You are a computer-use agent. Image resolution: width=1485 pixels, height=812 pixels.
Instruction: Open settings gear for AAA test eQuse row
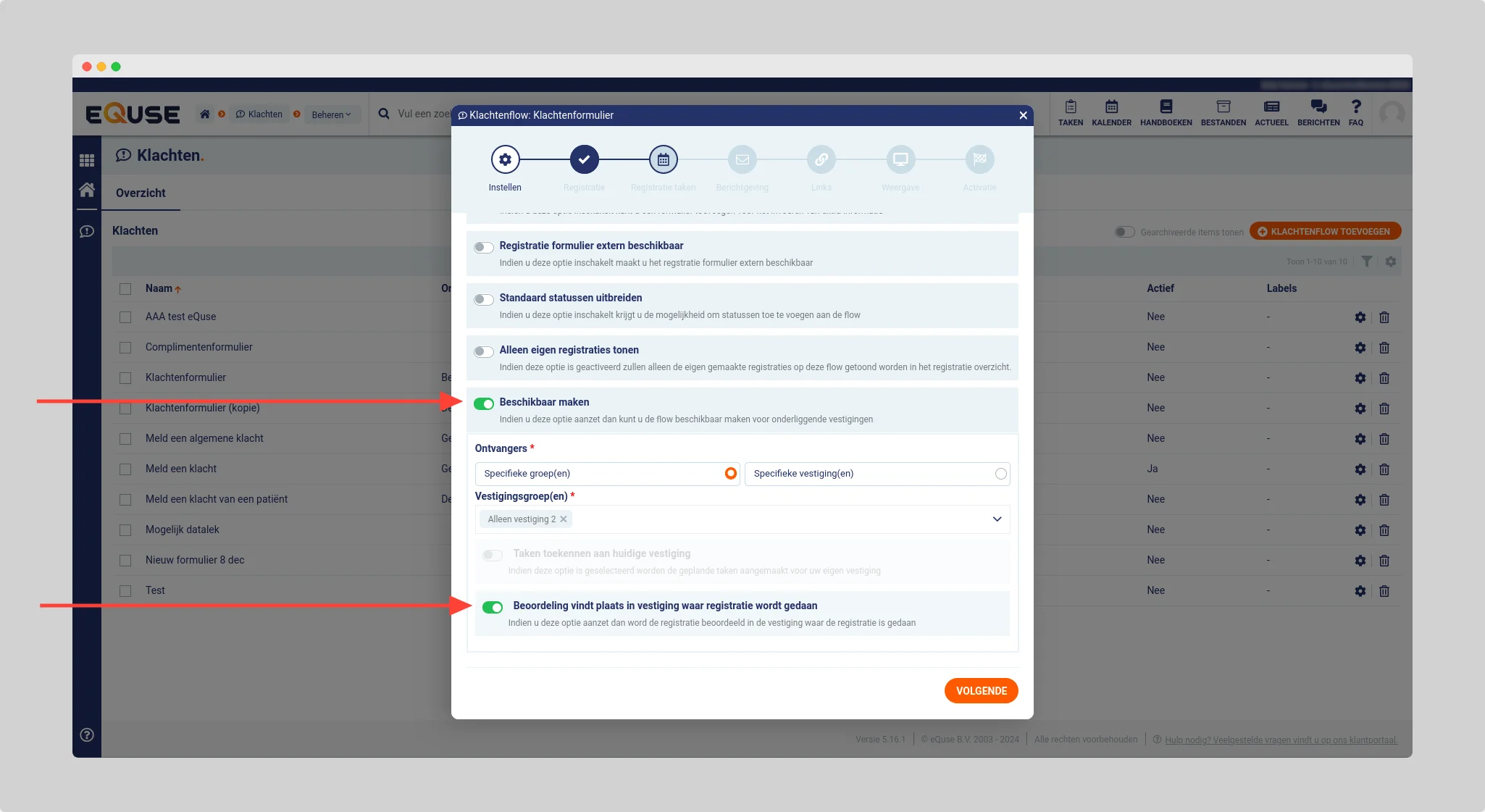pyautogui.click(x=1360, y=317)
